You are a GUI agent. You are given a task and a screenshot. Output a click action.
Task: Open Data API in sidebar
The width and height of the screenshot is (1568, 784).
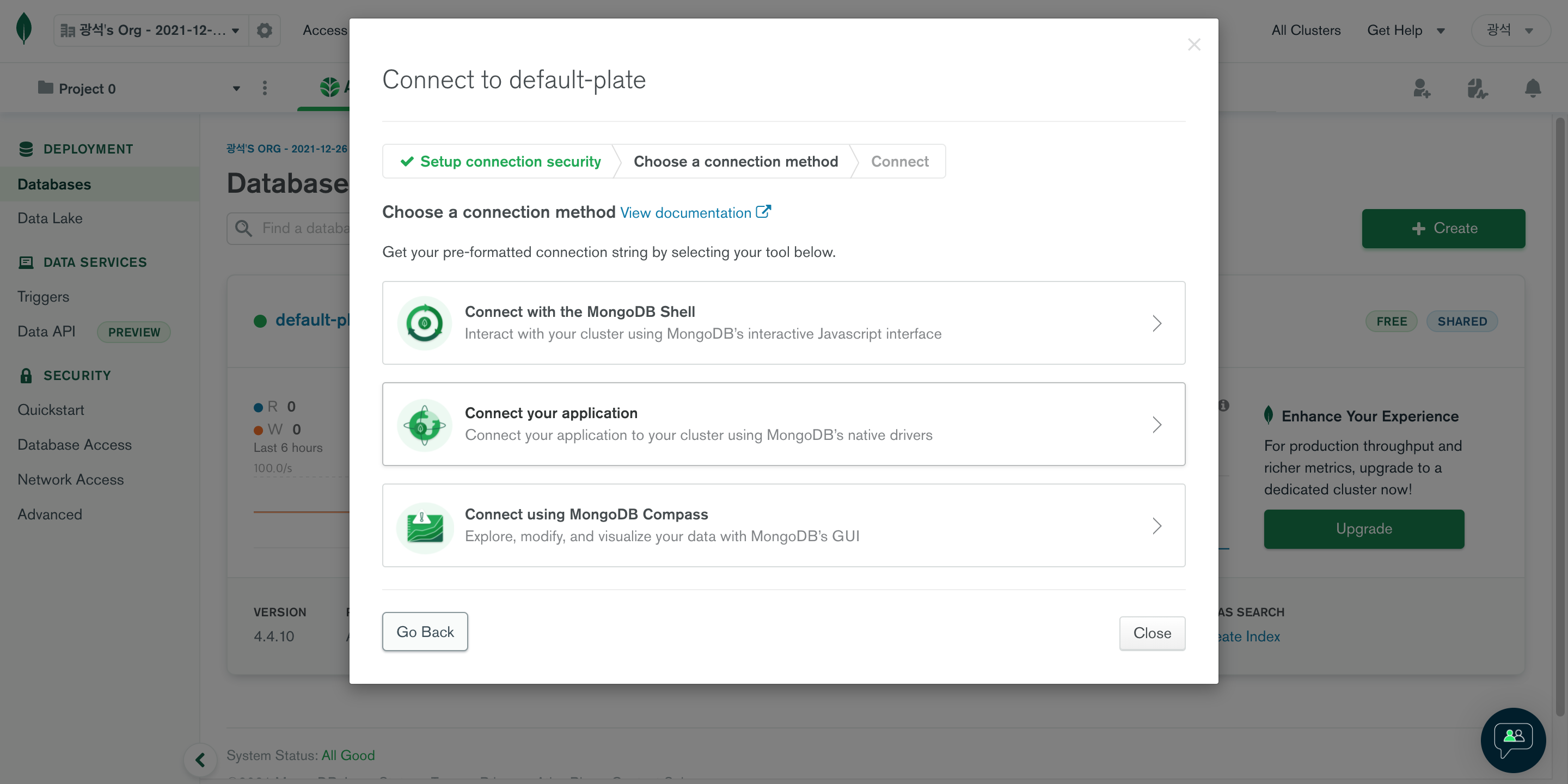[46, 332]
